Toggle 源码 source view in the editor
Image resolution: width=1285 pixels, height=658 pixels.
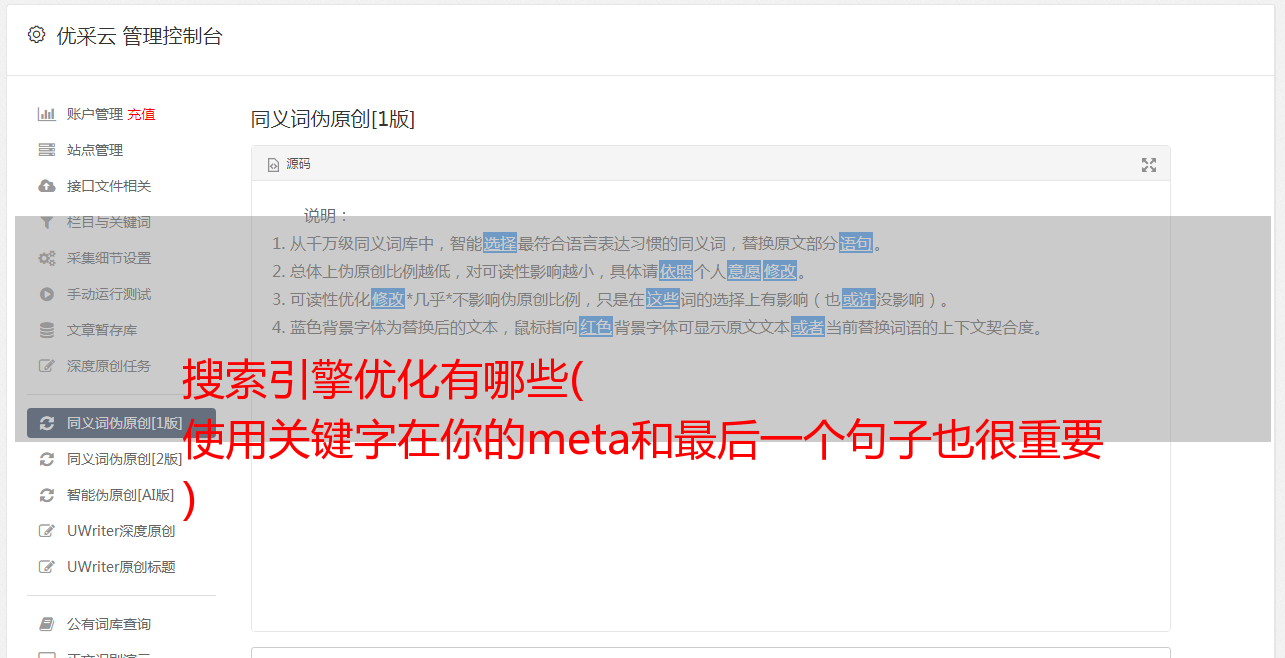289,164
